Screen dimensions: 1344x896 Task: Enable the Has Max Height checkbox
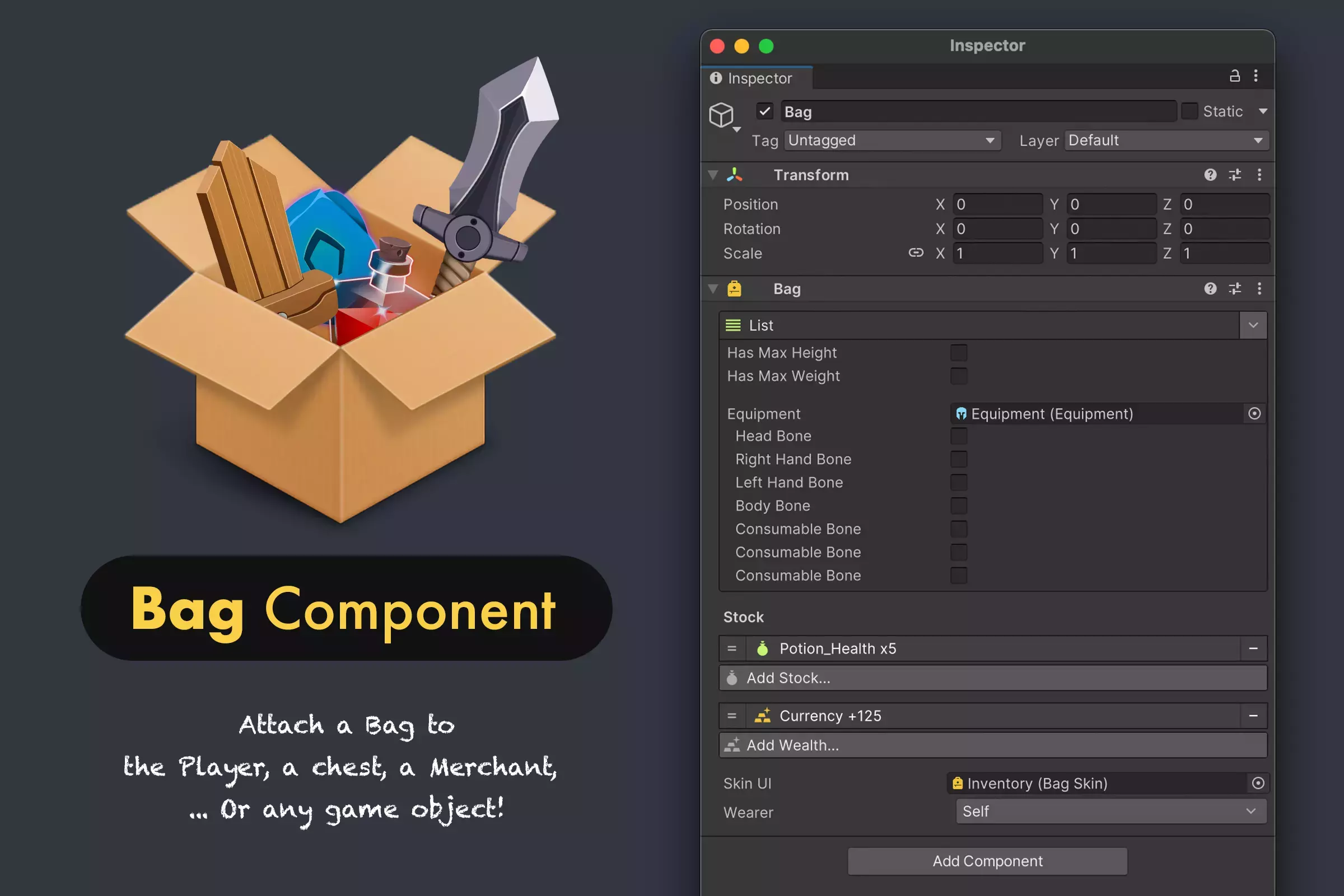point(958,353)
